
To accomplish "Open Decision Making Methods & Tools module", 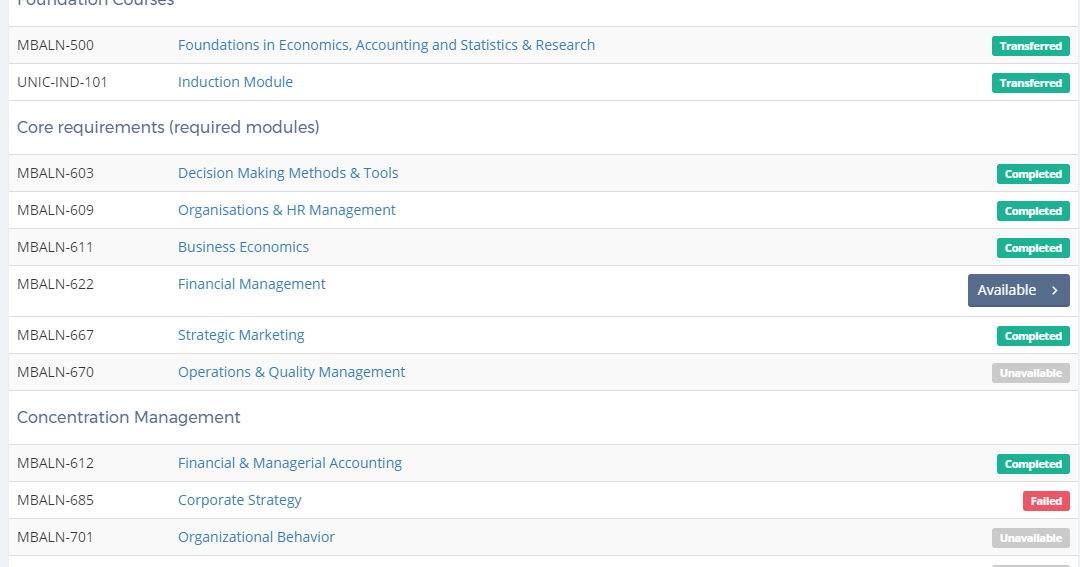I will pos(288,173).
